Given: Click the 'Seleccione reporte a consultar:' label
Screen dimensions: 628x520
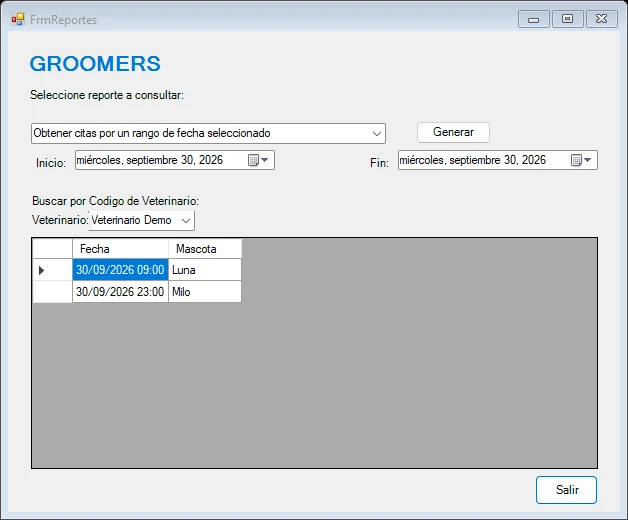Looking at the screenshot, I should point(107,95).
